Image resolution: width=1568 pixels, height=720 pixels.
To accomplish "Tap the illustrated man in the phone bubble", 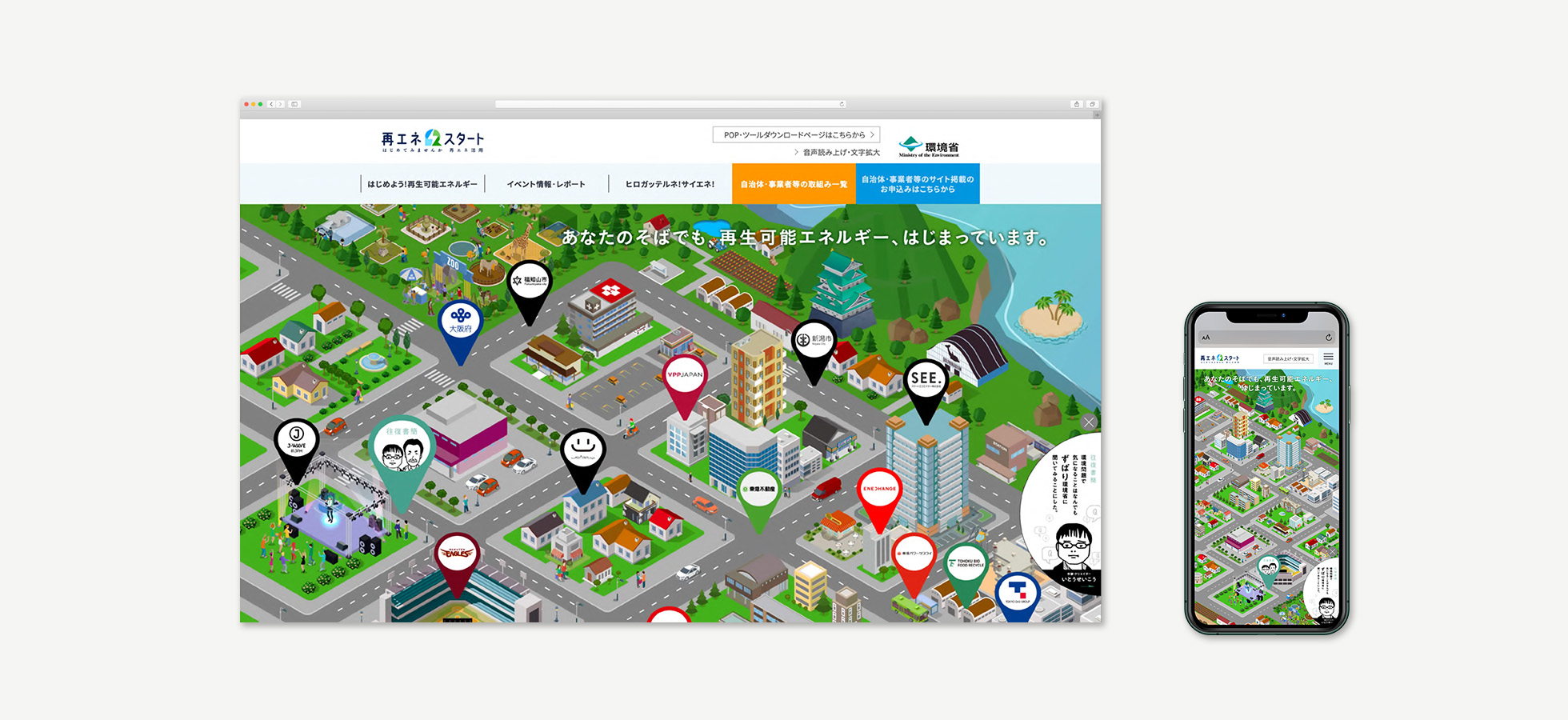I will pos(1326,608).
